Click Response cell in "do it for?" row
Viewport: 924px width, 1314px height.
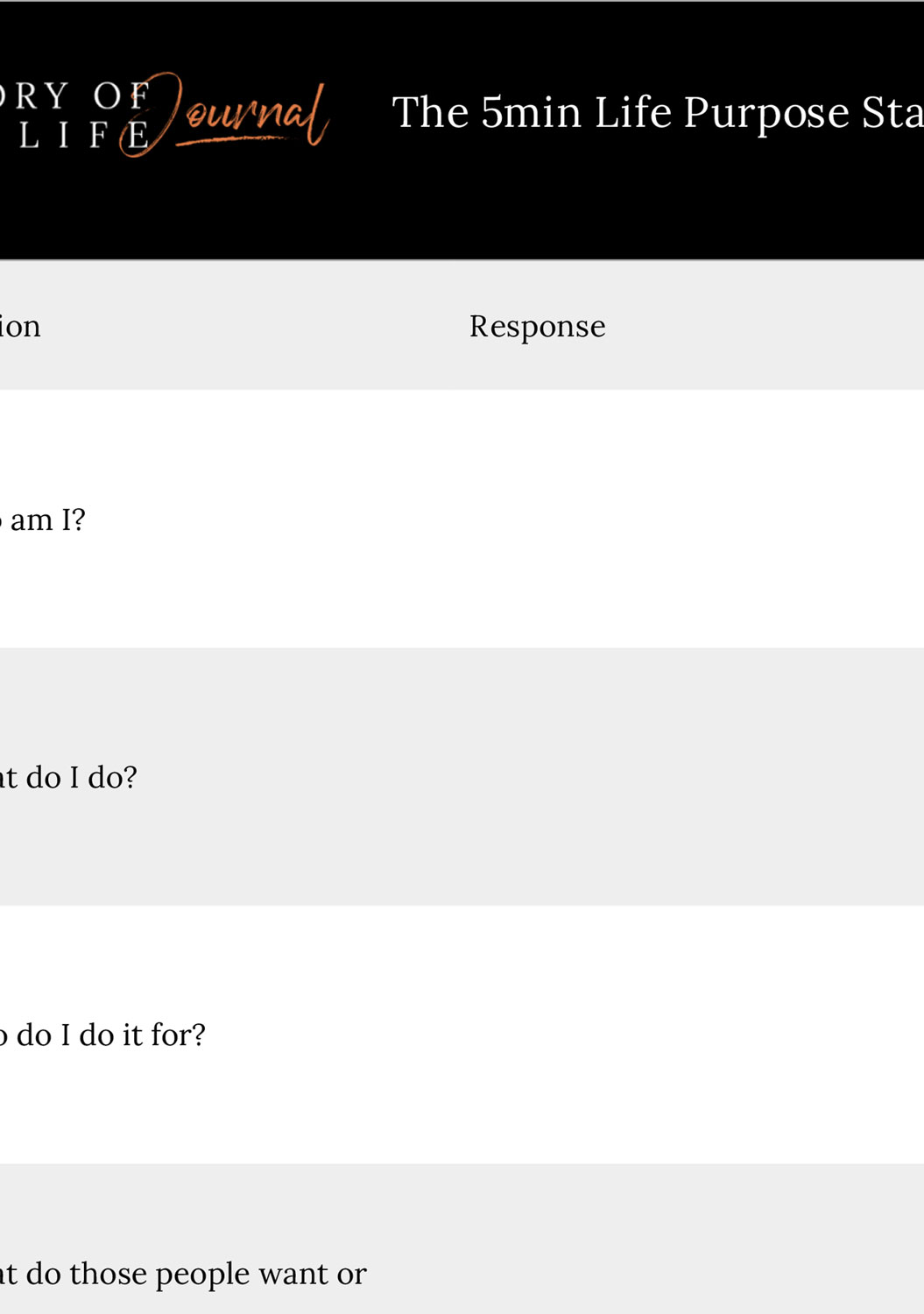(x=683, y=1035)
